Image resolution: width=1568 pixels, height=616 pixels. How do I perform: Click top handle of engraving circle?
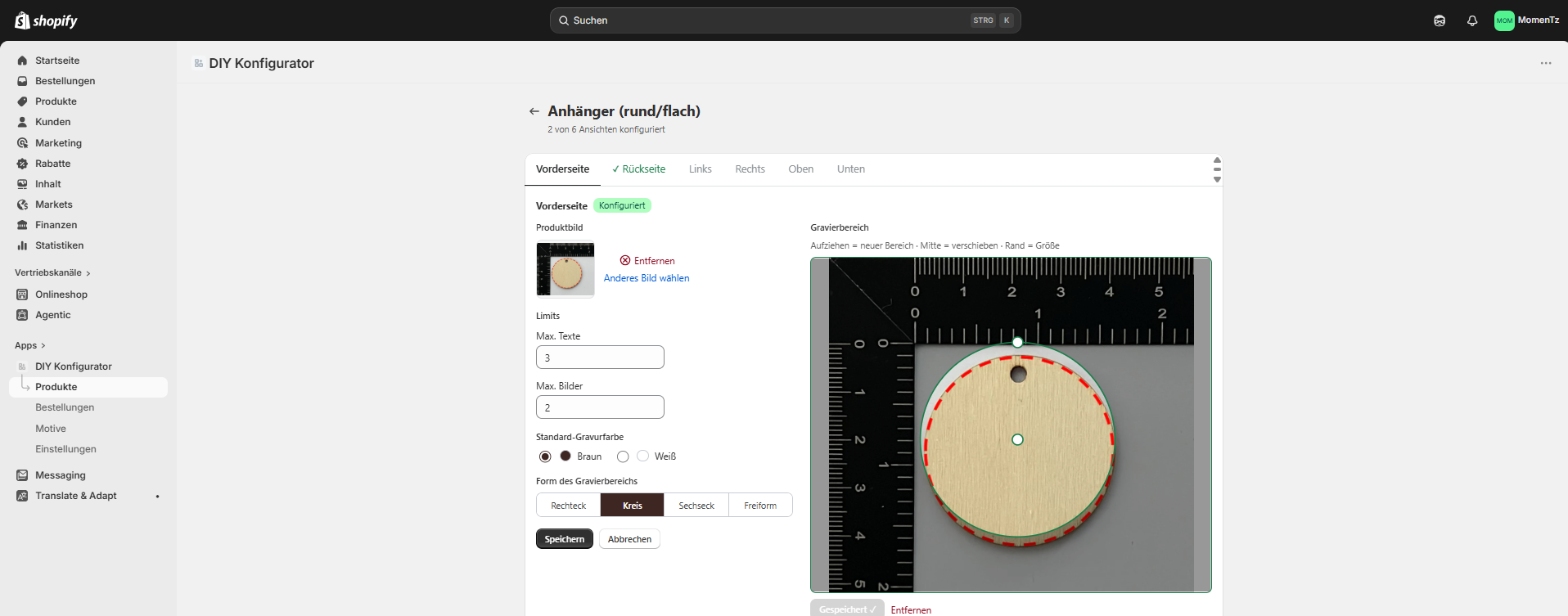[1017, 342]
